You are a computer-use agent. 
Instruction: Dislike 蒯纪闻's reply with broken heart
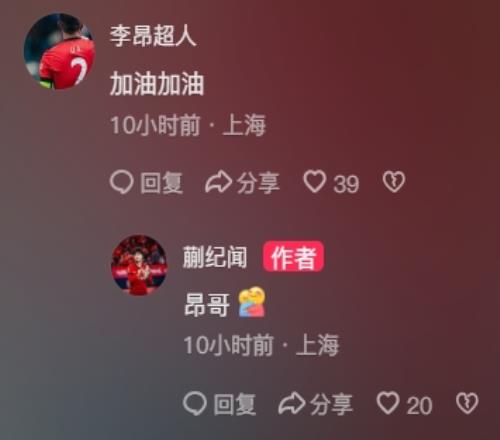click(467, 403)
